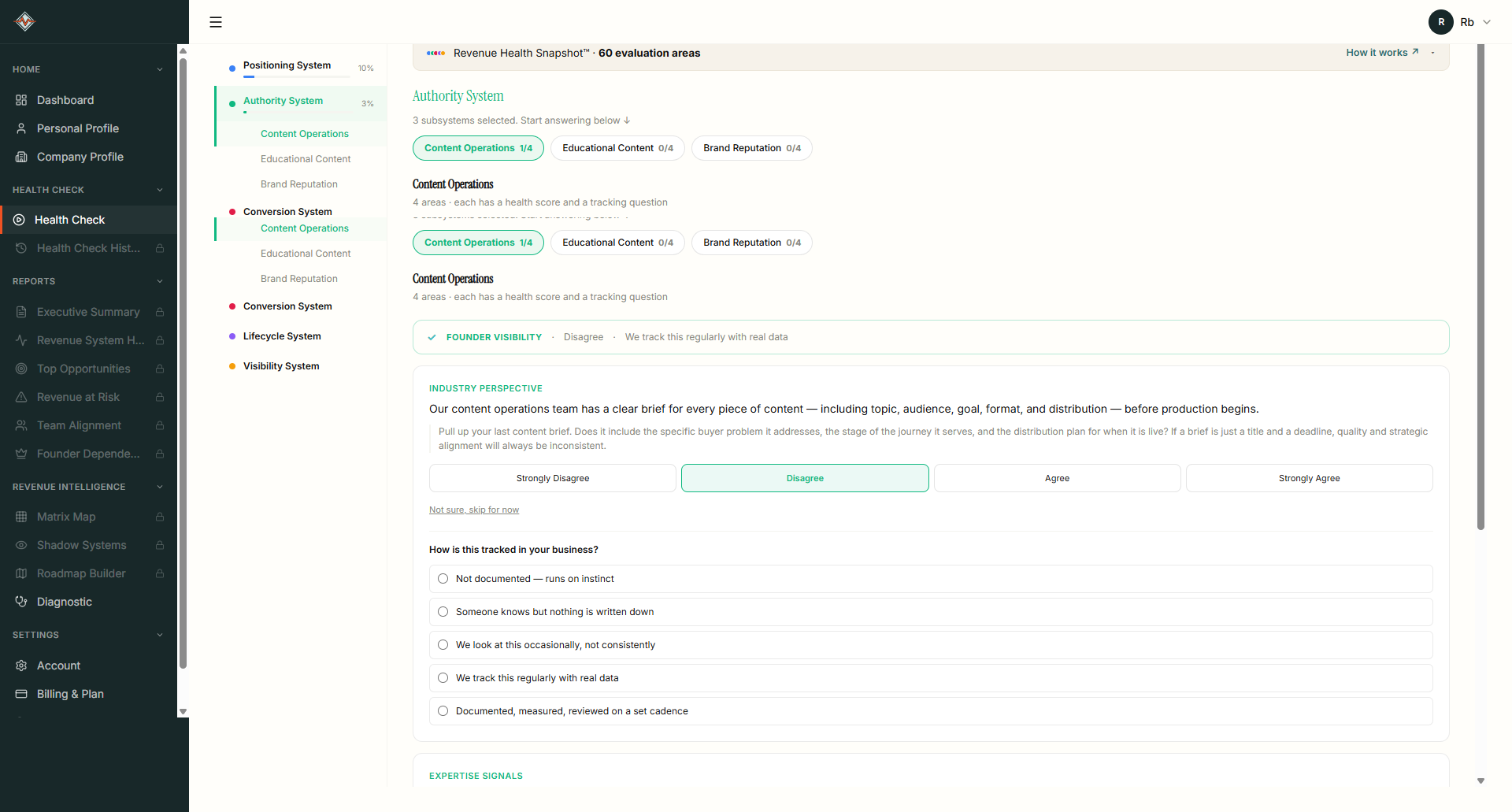Click the Top Opportunities target icon

click(21, 369)
